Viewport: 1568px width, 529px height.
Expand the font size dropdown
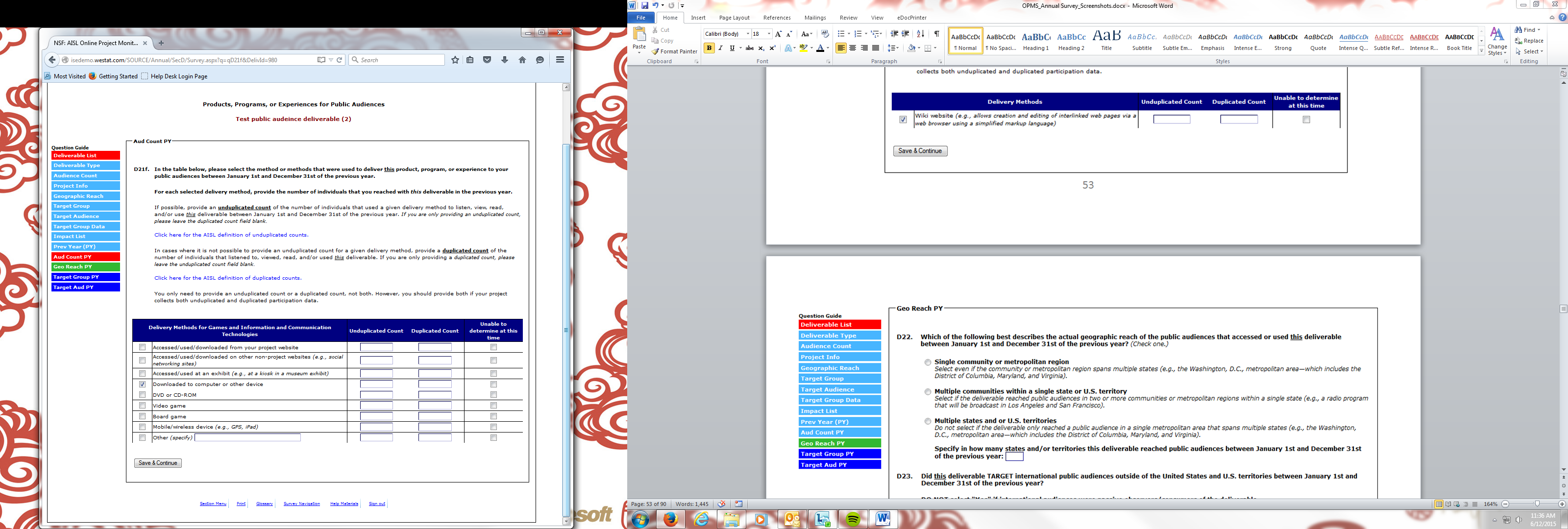769,34
